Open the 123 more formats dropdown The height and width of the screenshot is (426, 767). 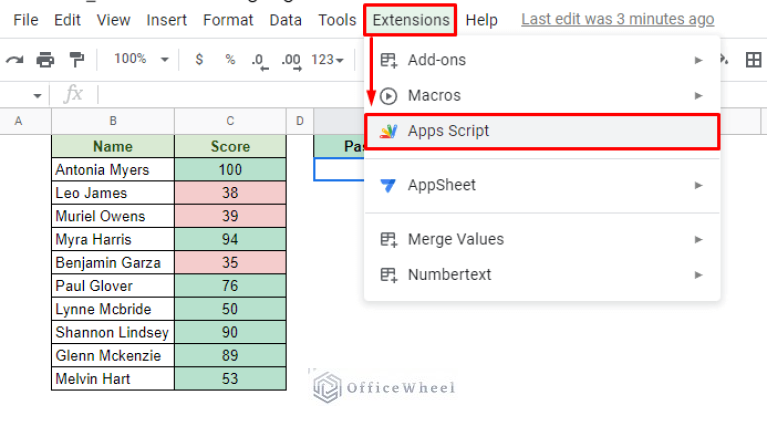tap(327, 60)
